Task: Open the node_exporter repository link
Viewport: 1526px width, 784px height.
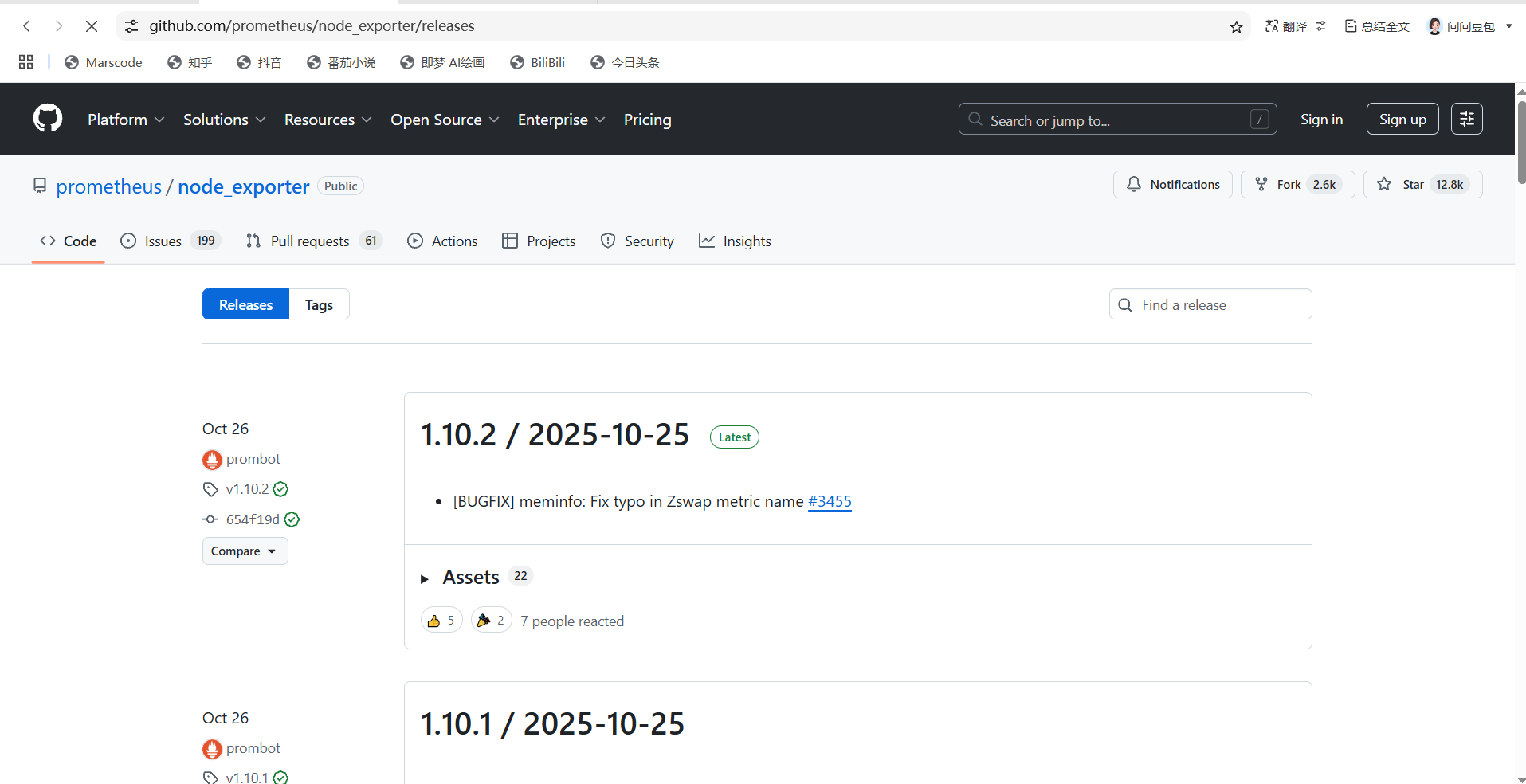Action: coord(243,186)
